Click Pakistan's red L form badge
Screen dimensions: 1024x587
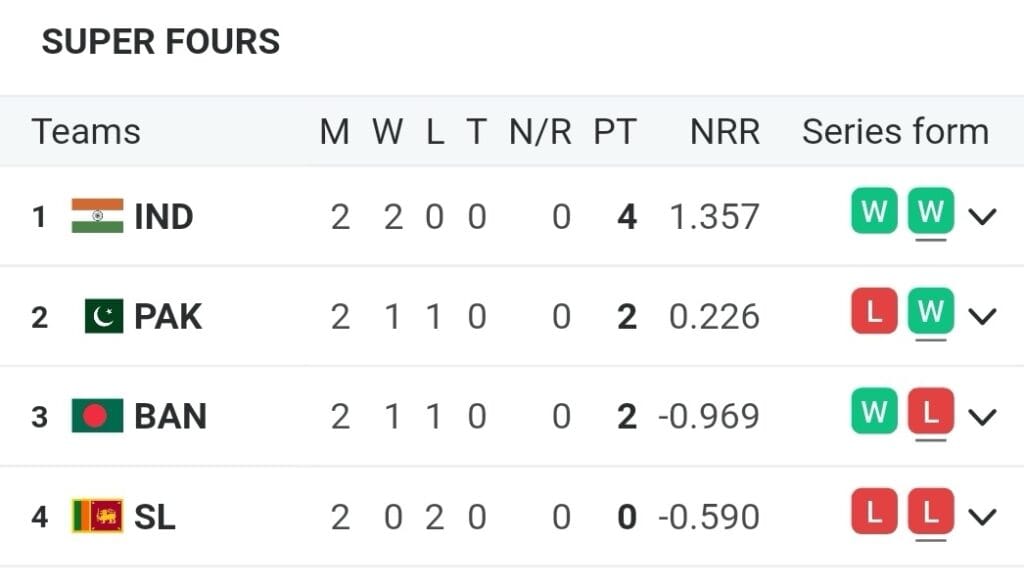[874, 312]
